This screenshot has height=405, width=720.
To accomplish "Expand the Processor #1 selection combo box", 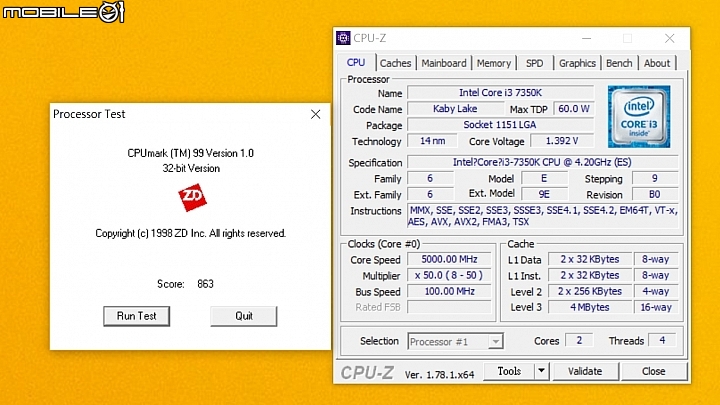I will pos(495,342).
